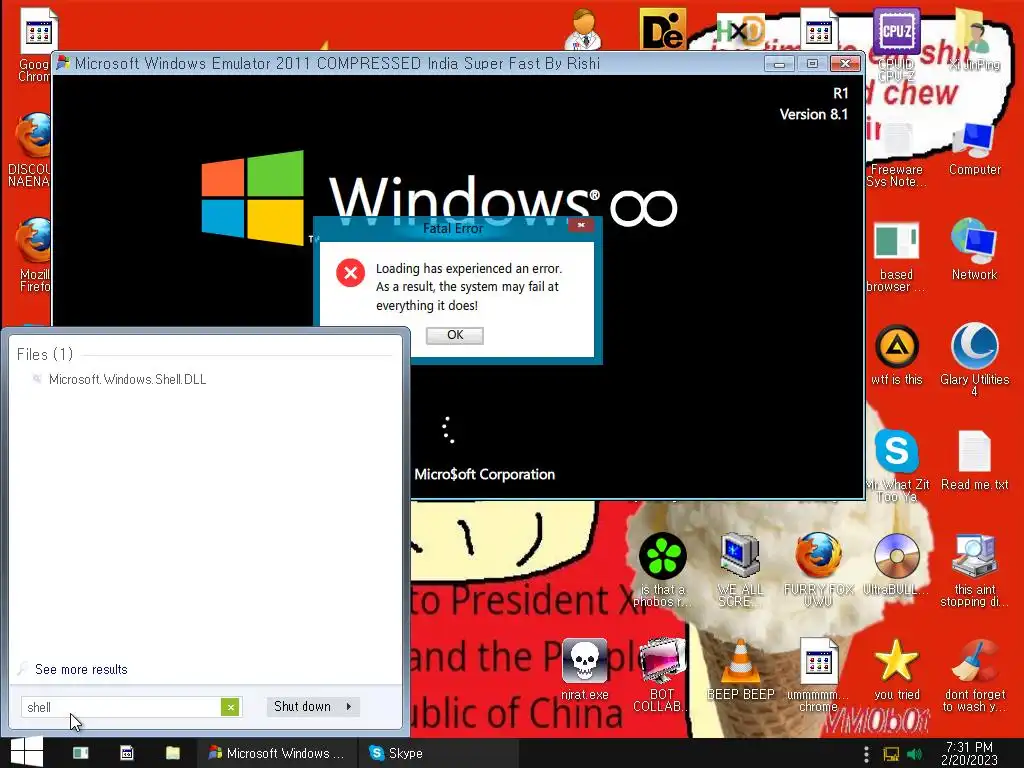Minimize the Microsoft Windows Emulator window
The image size is (1024, 768).
point(779,64)
